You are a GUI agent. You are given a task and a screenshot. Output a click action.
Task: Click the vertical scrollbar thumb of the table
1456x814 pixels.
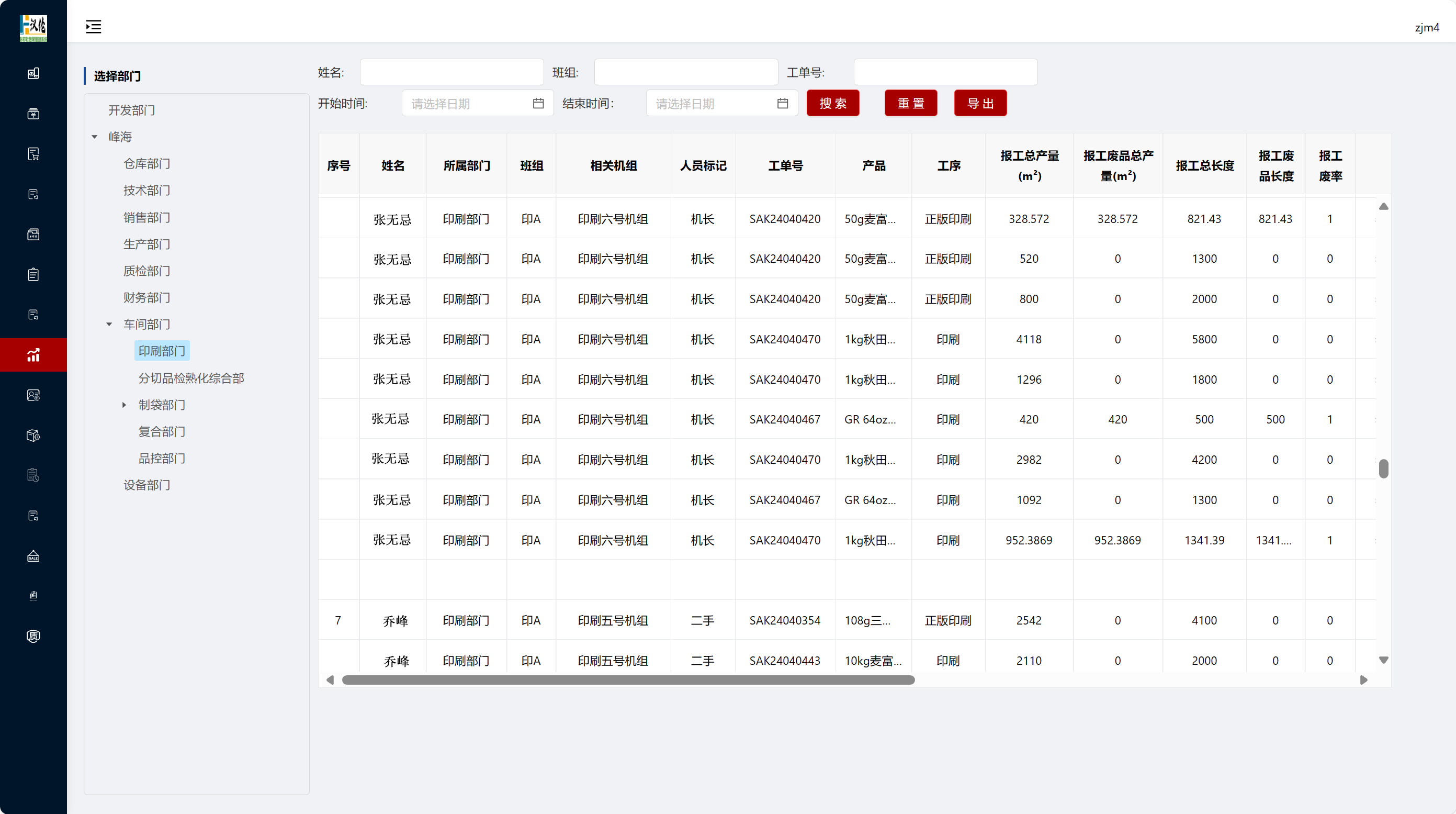point(1384,469)
